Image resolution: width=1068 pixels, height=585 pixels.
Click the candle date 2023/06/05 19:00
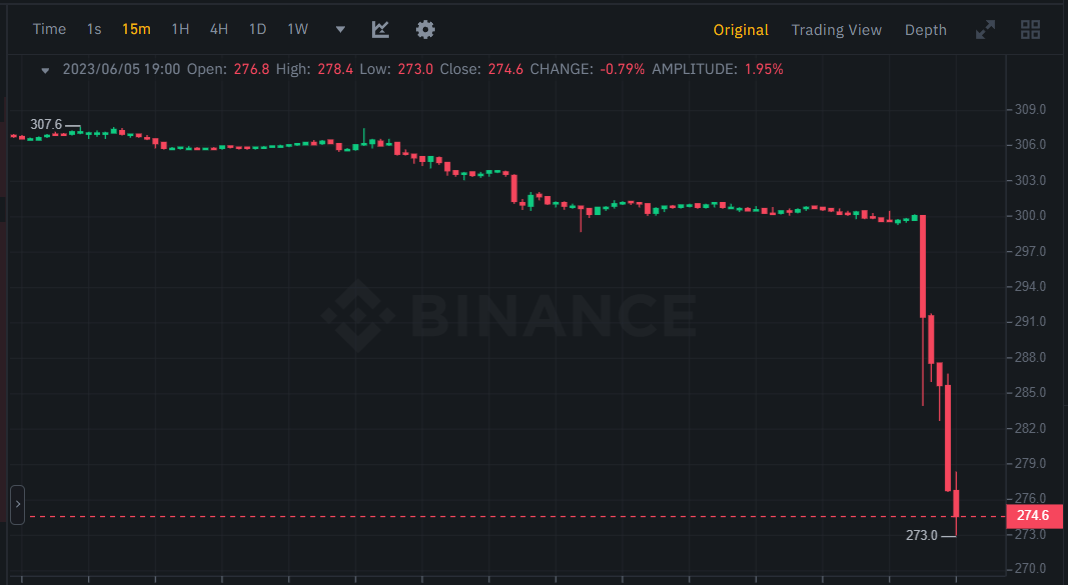click(x=121, y=69)
